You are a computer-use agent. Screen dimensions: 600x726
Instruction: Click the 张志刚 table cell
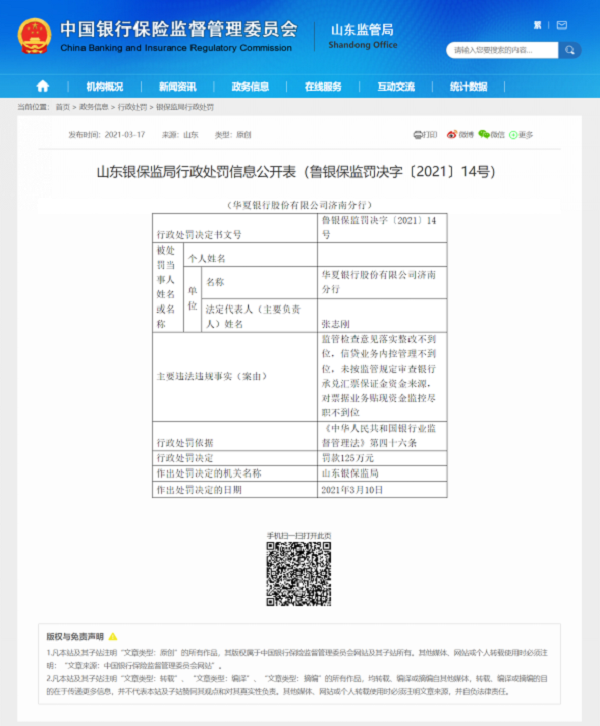(x=382, y=315)
